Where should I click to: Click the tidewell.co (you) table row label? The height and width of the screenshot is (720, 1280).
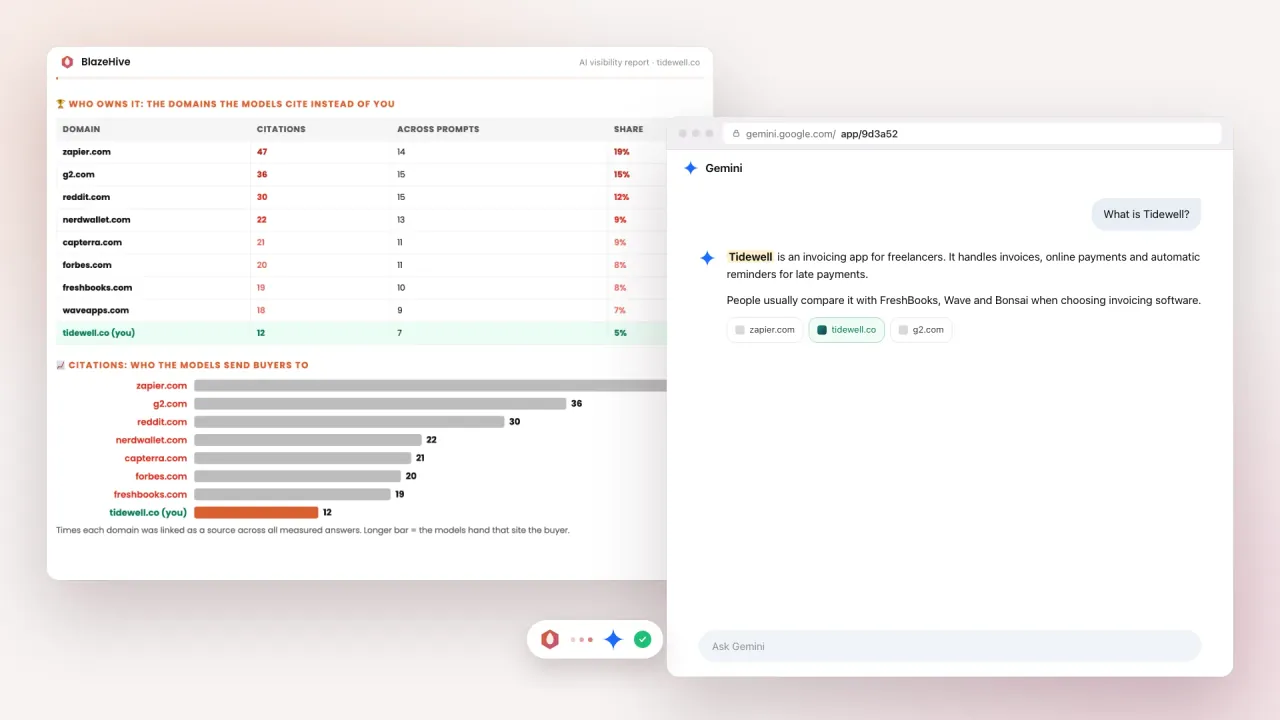point(100,333)
